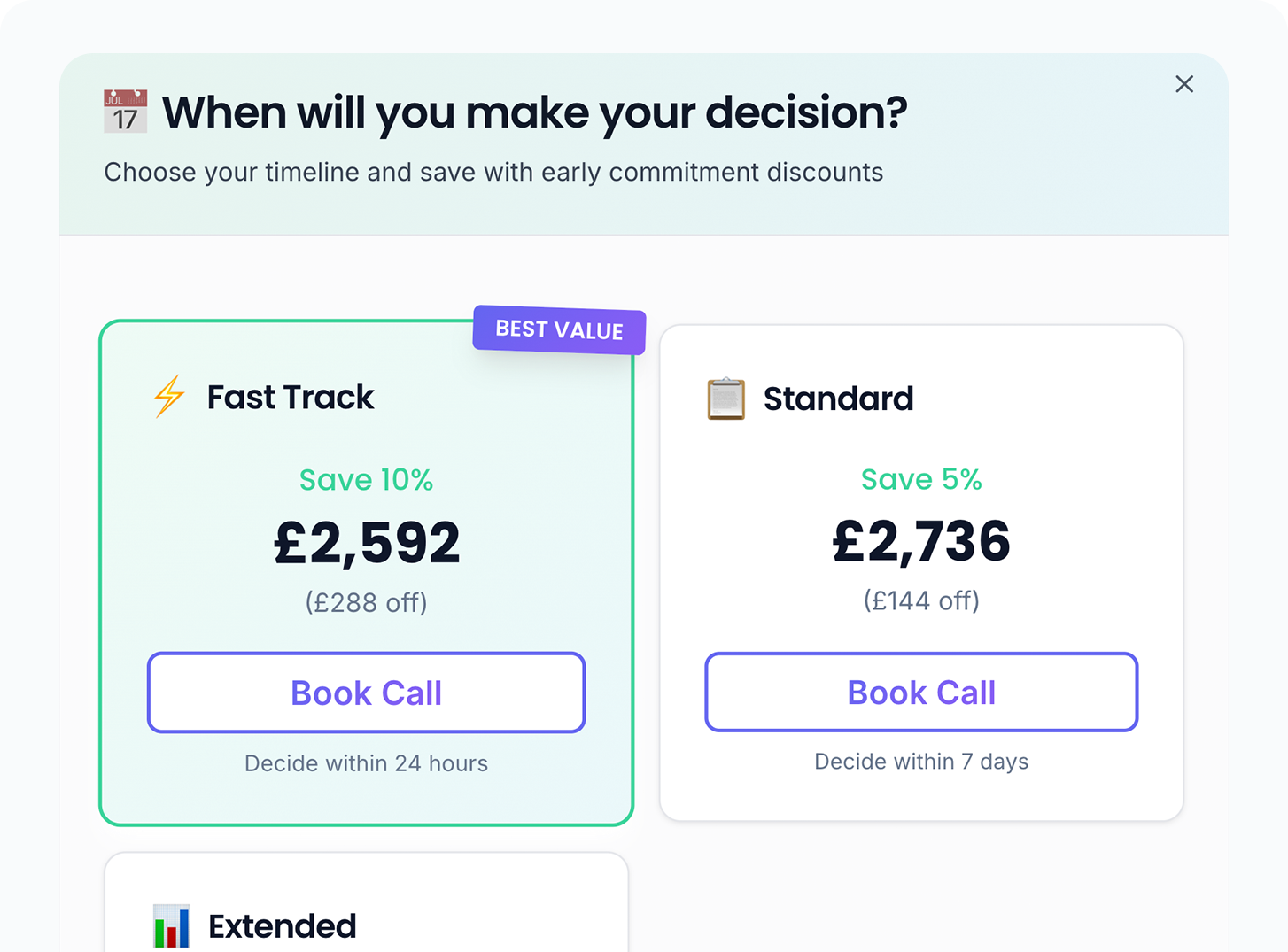The image size is (1288, 952).
Task: Click the Save 10% discount label
Action: pos(366,480)
